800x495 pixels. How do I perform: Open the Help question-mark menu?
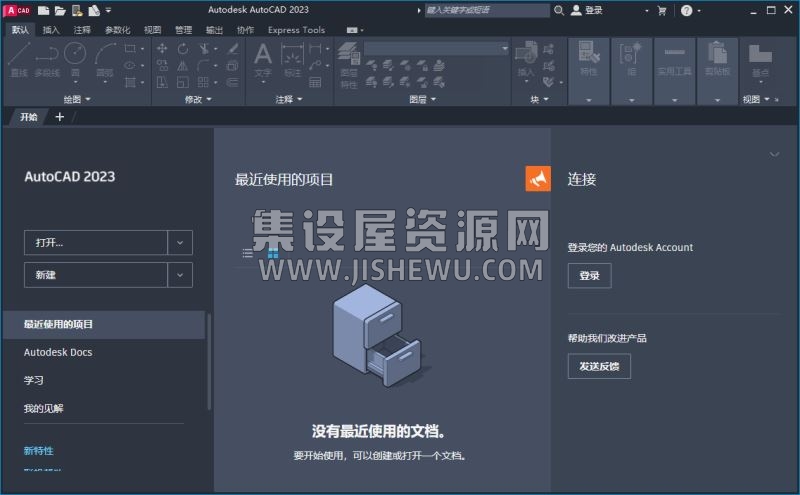click(687, 10)
